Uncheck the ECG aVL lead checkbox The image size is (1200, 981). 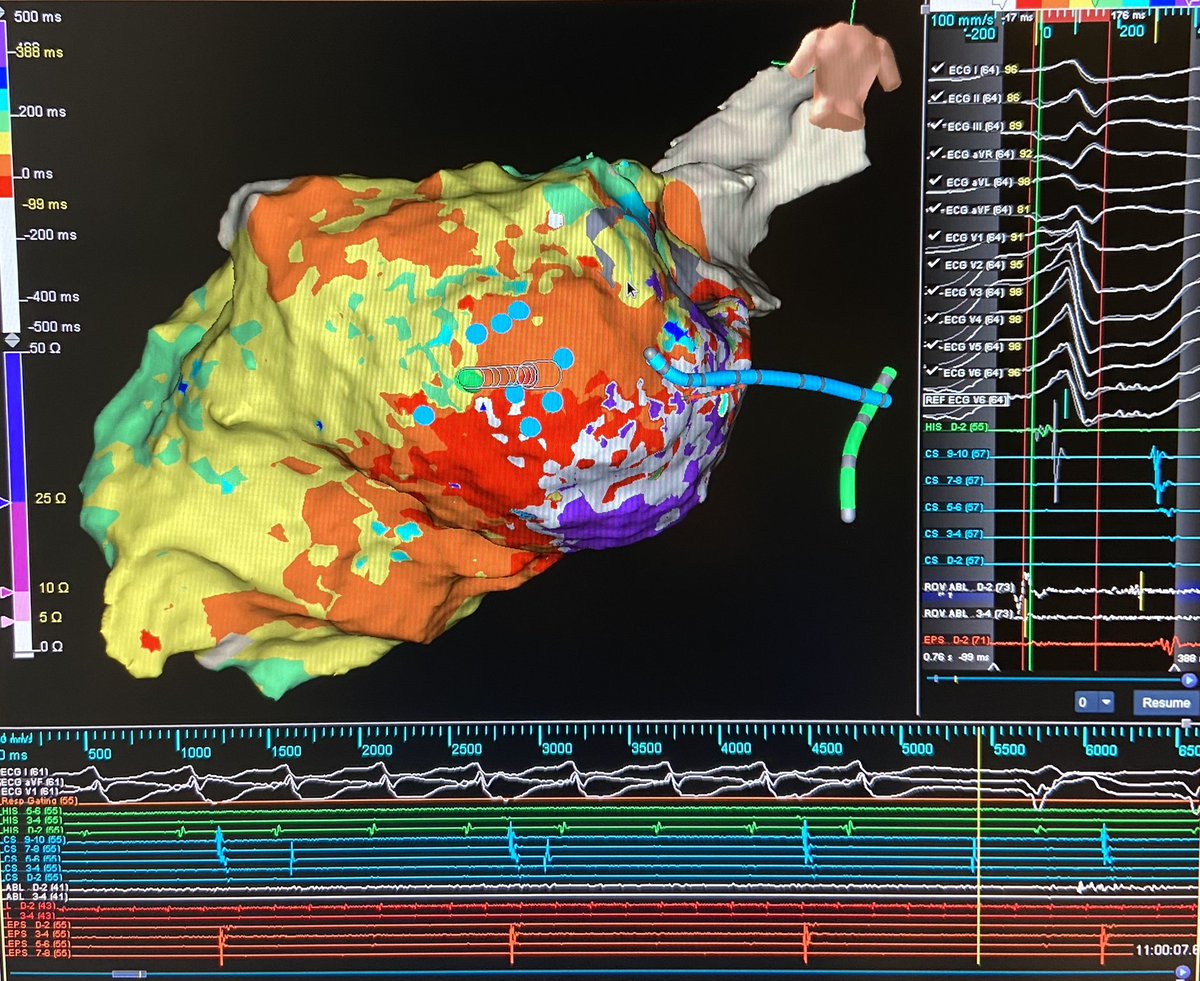point(938,181)
